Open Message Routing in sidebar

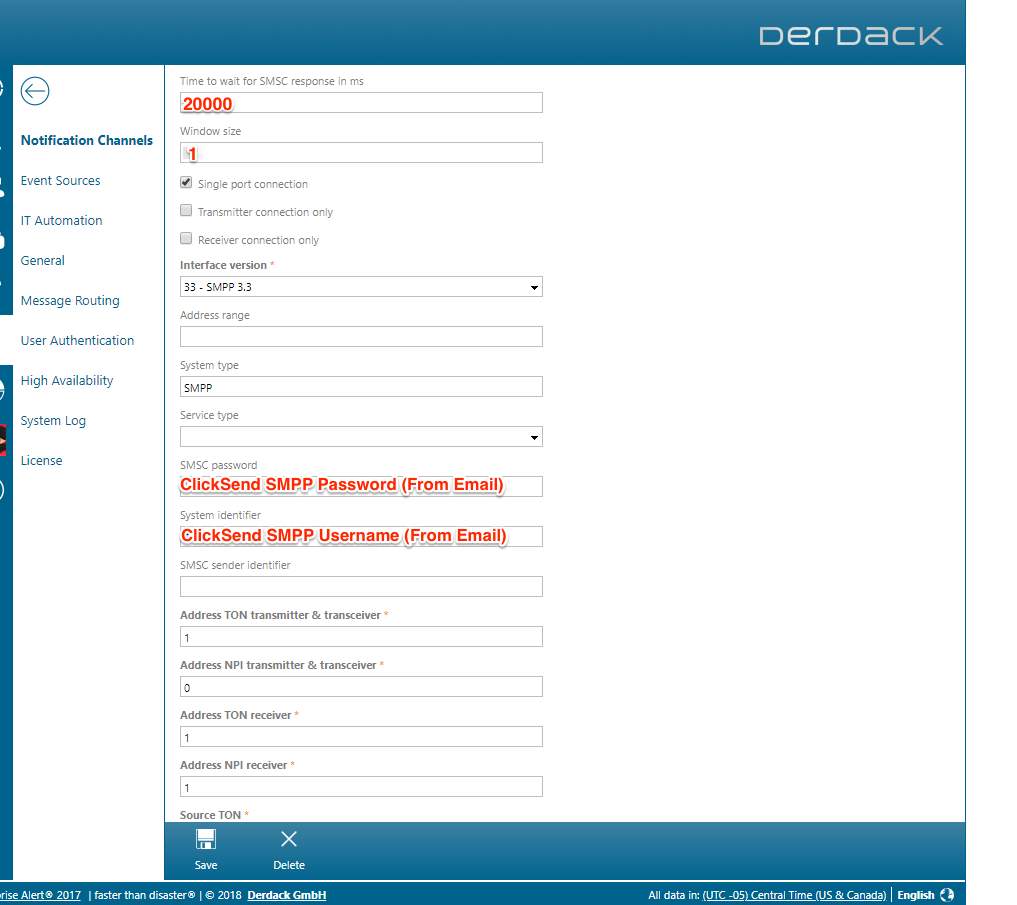[x=70, y=300]
